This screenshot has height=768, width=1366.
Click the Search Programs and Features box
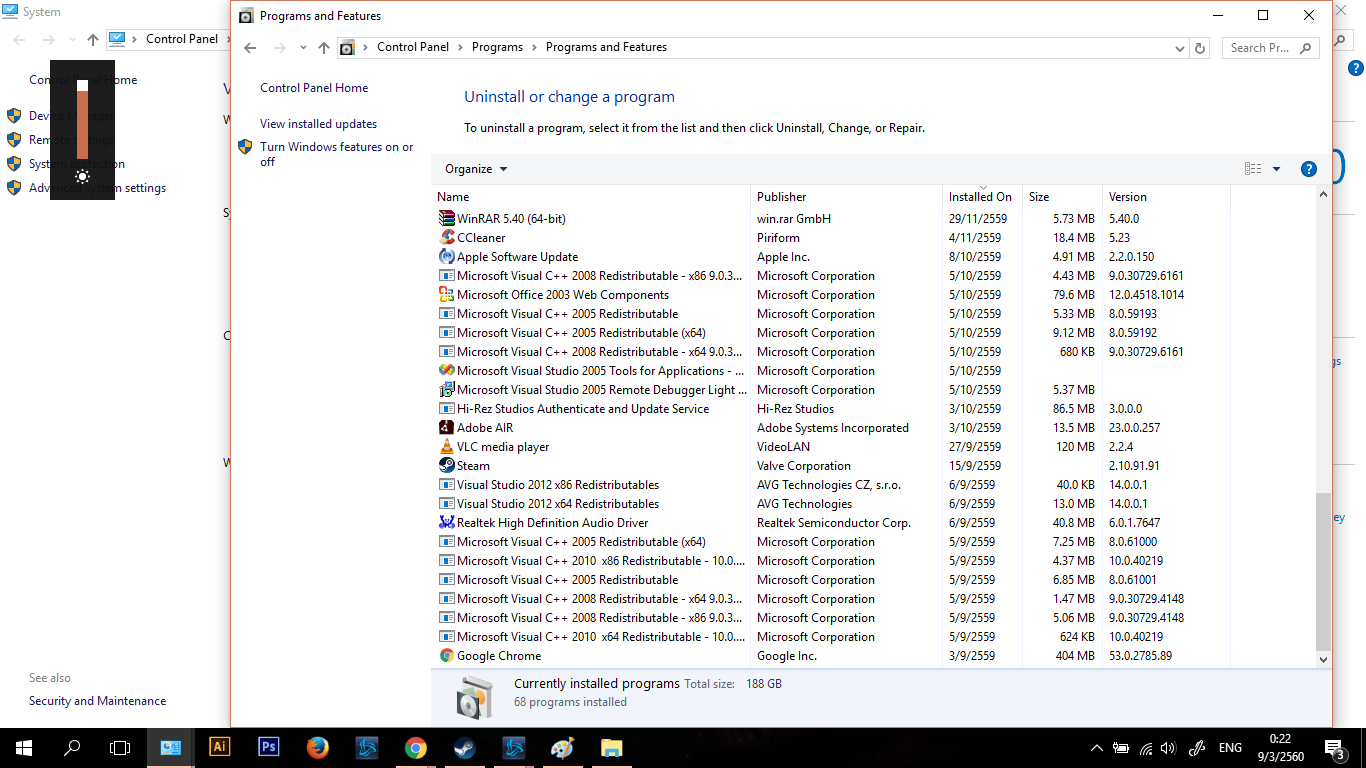1271,47
